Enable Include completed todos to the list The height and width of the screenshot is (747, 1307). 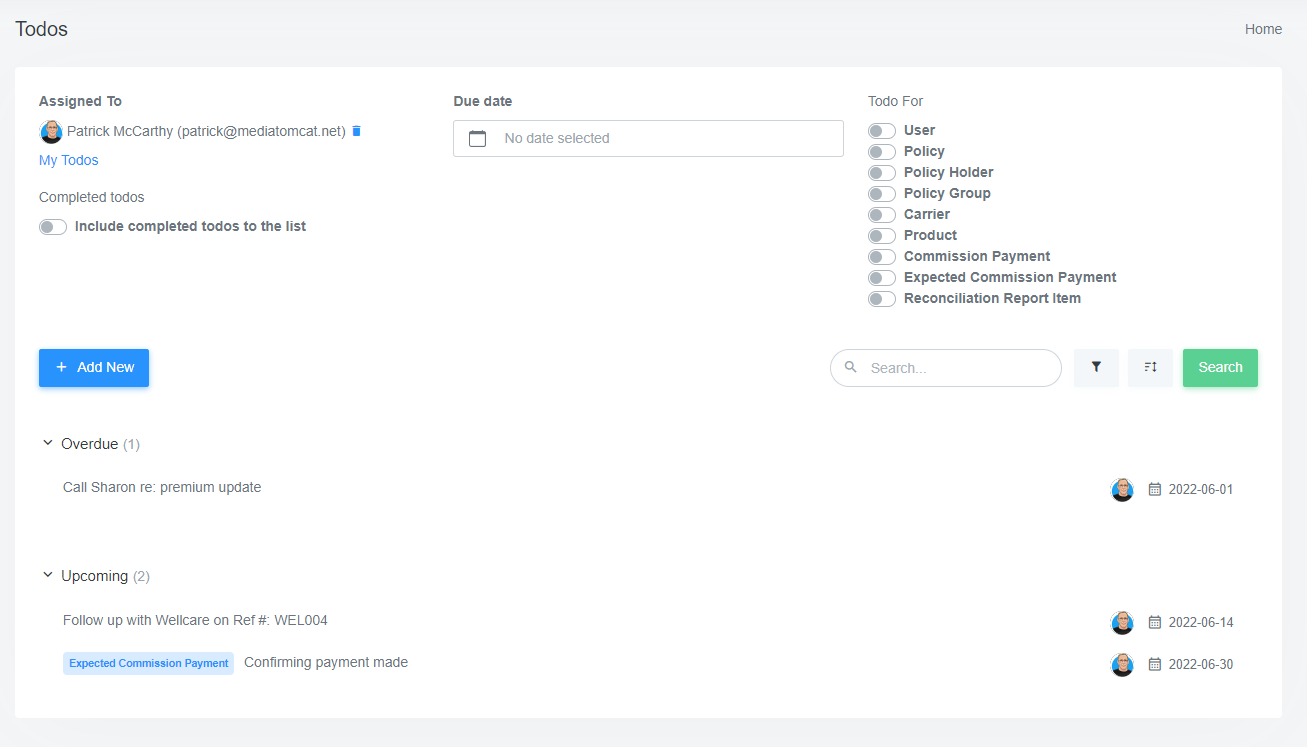click(52, 226)
